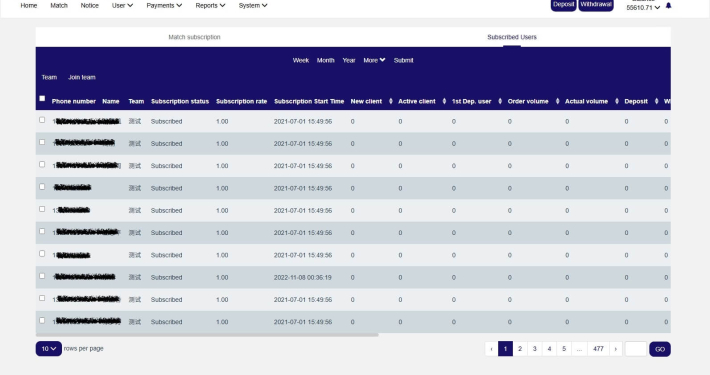Select current page 1 button
This screenshot has width=710, height=375.
click(505, 349)
